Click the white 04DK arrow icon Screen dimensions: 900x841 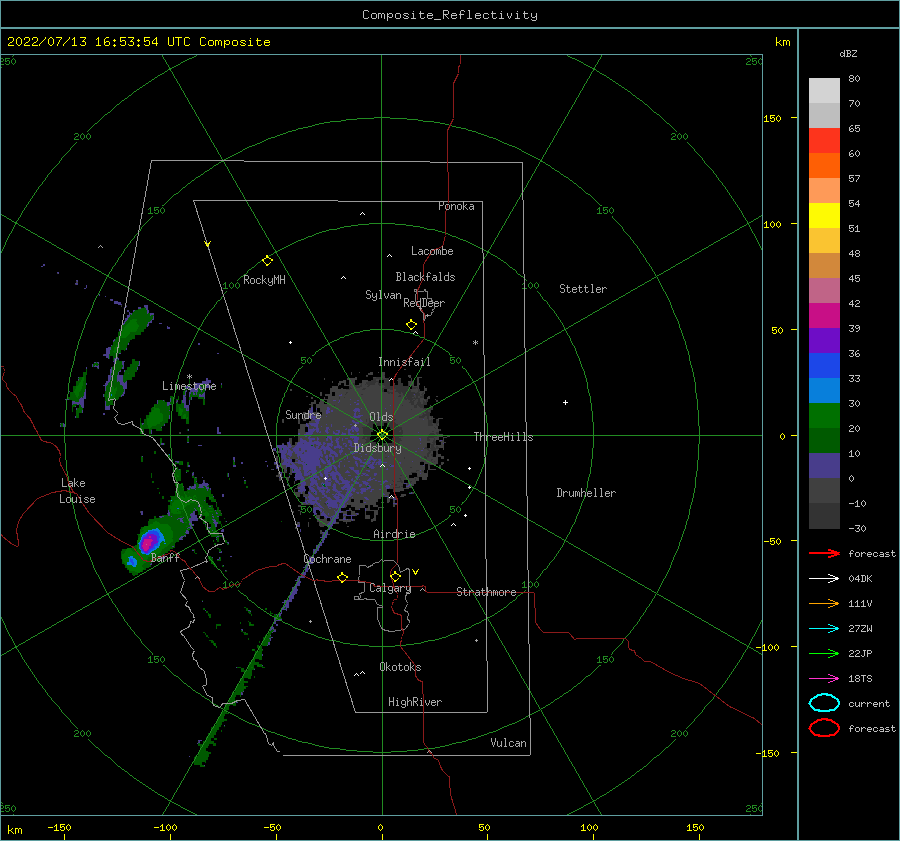pyautogui.click(x=824, y=578)
